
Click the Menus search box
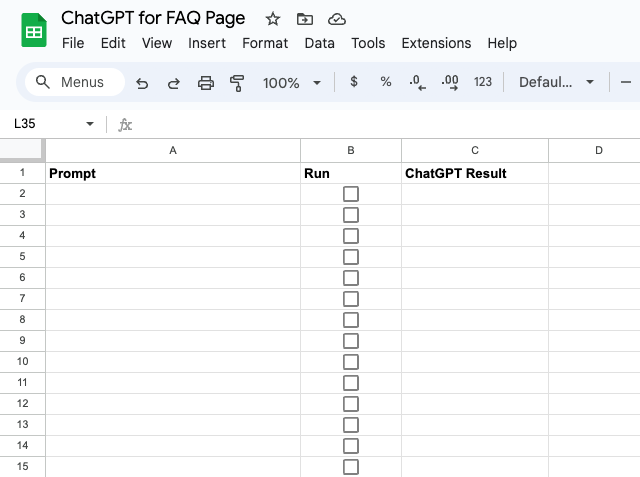[x=75, y=82]
